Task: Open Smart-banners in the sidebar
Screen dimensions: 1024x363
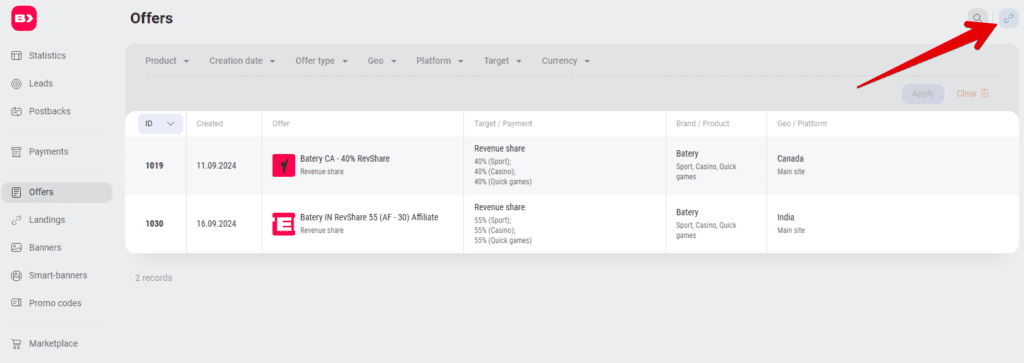Action: (58, 276)
